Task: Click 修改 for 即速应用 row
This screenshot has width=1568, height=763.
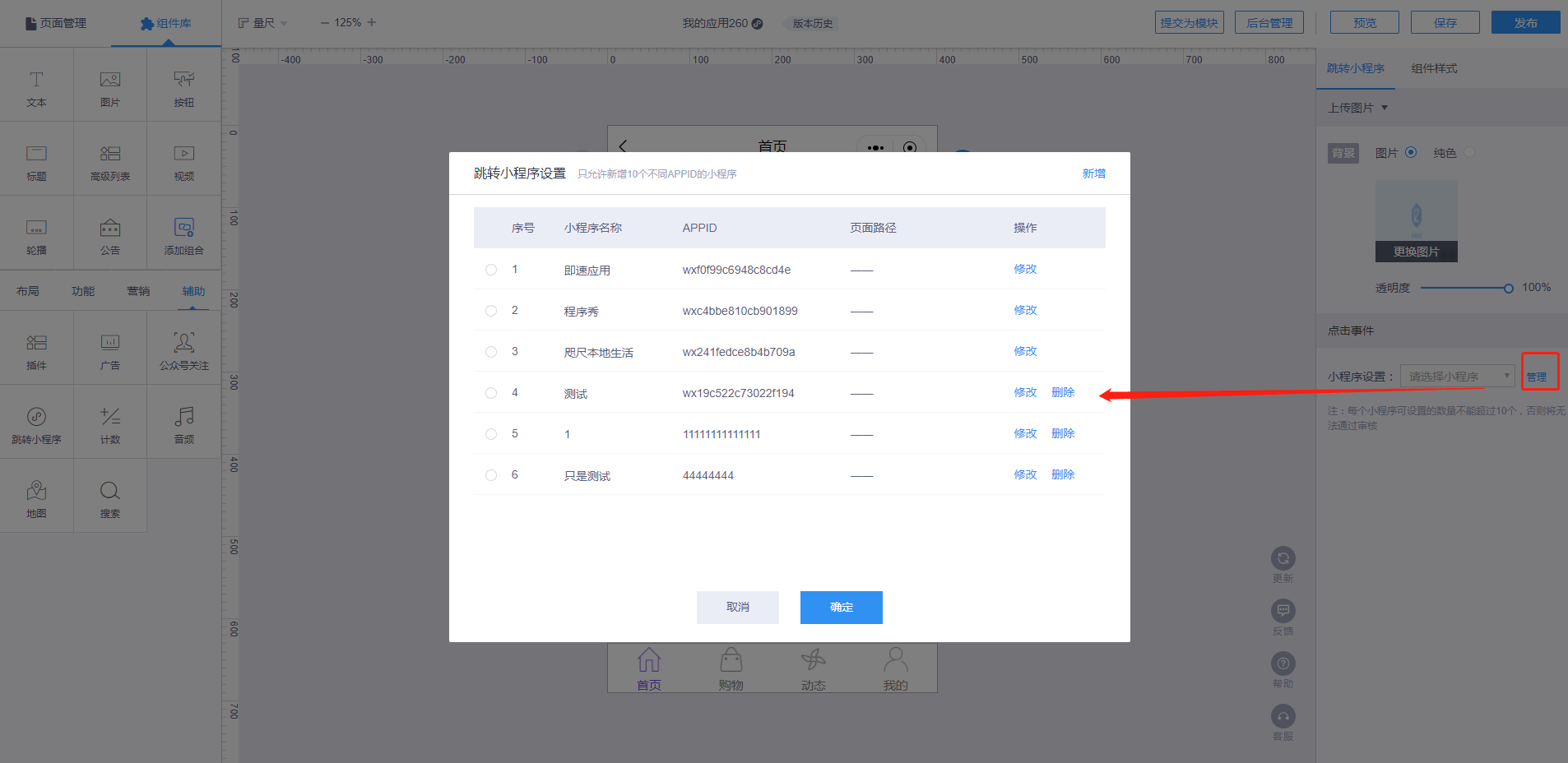Action: [1026, 269]
